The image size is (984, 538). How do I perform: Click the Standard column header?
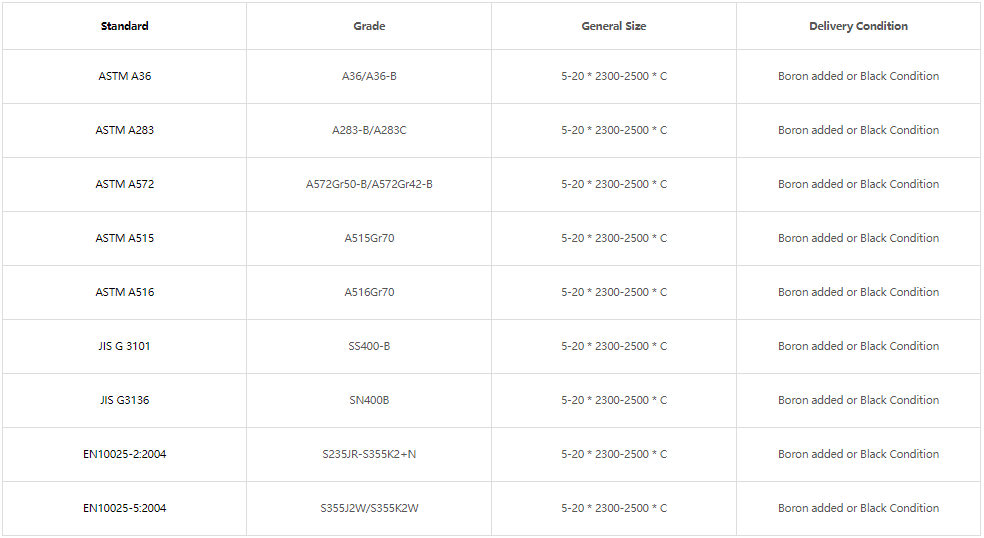pos(124,26)
